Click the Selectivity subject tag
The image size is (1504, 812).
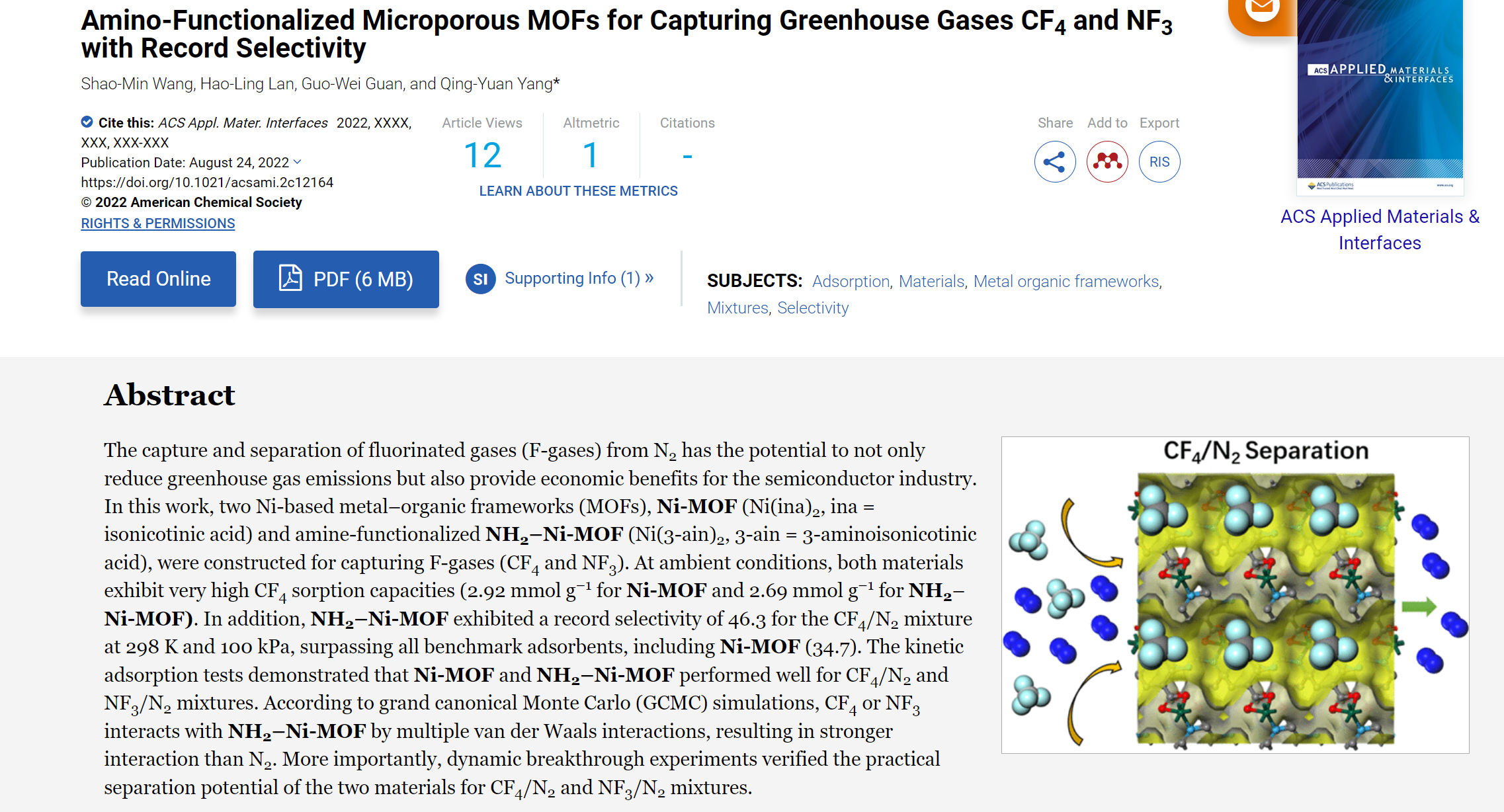[813, 308]
